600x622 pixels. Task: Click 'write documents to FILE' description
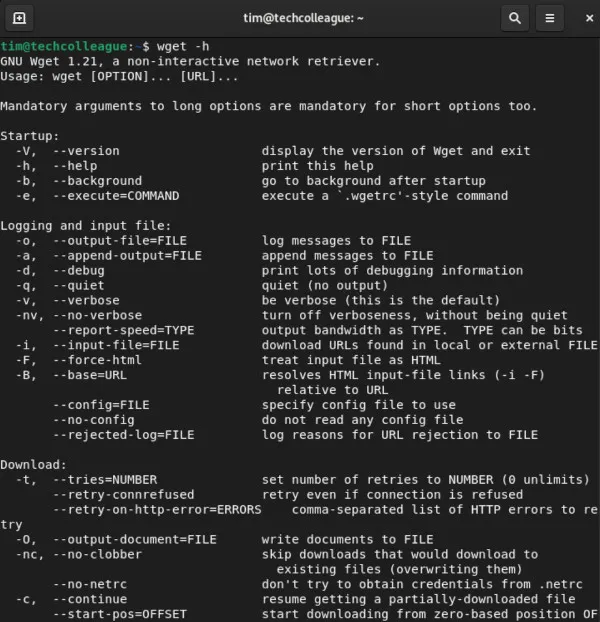pos(347,539)
